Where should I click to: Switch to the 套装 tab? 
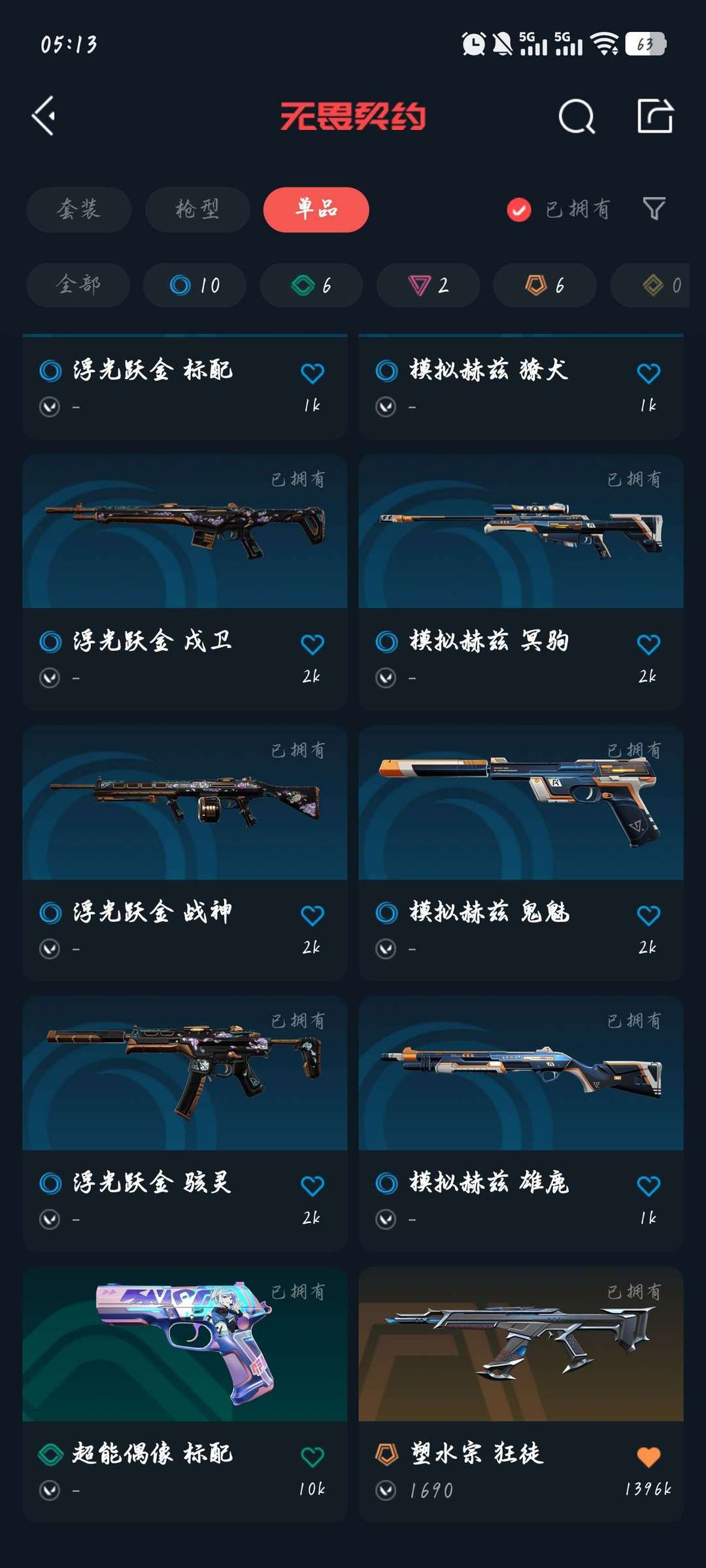(x=79, y=210)
